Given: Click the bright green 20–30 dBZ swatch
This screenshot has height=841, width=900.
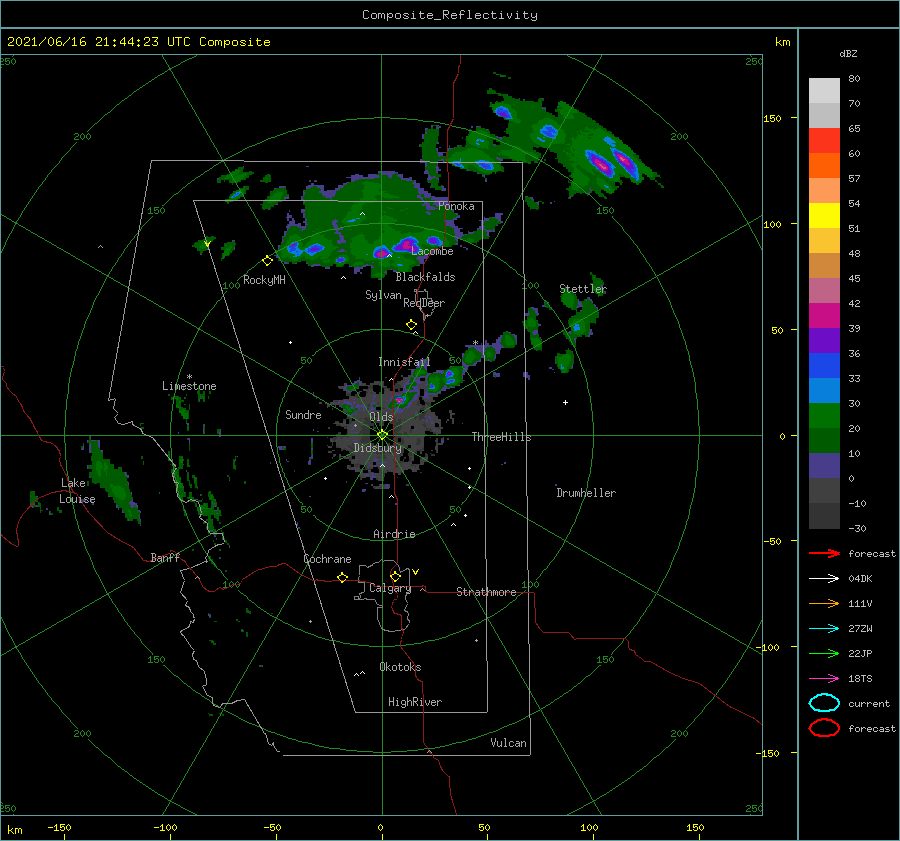Looking at the screenshot, I should [824, 416].
